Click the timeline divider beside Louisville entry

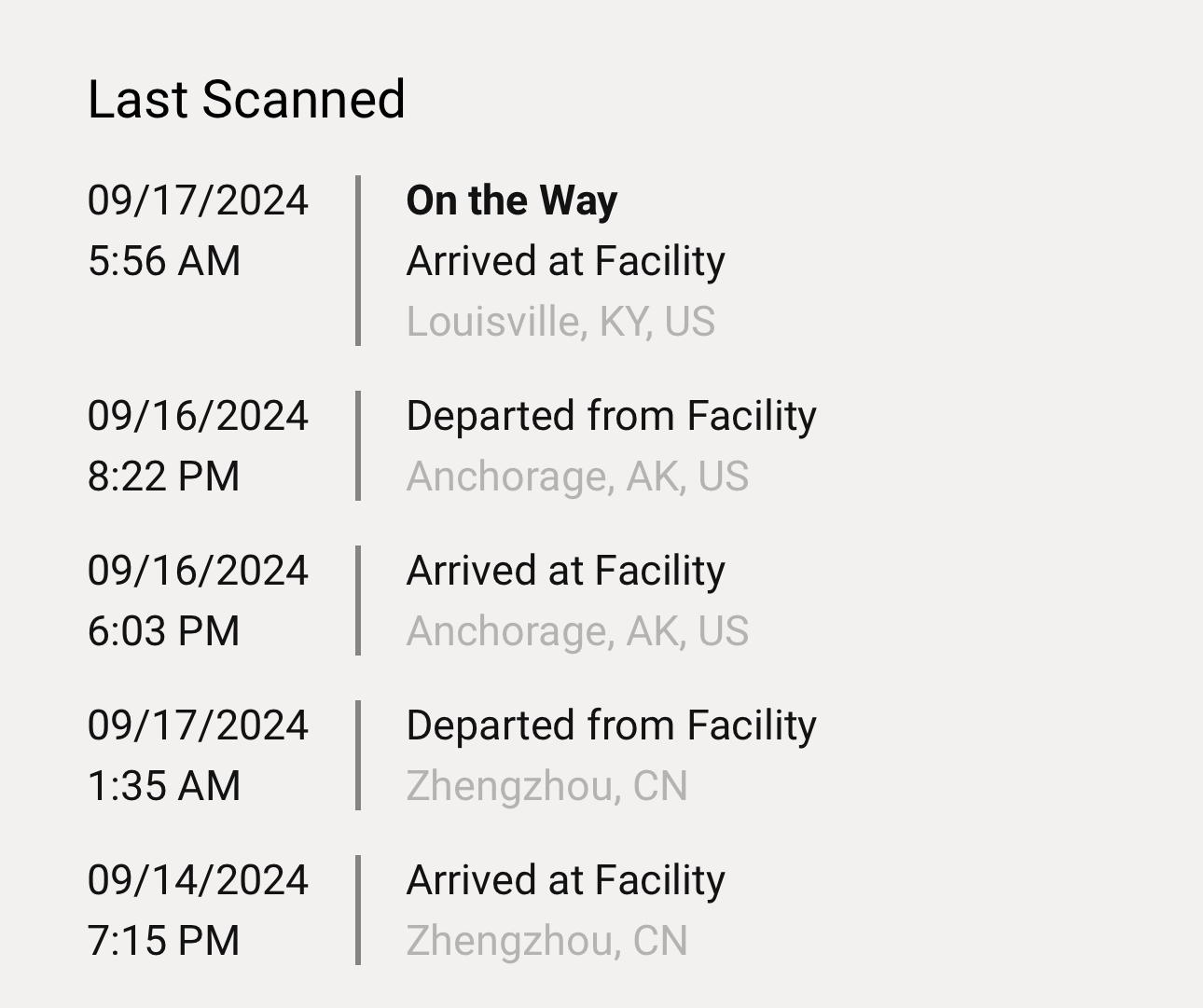click(x=358, y=260)
